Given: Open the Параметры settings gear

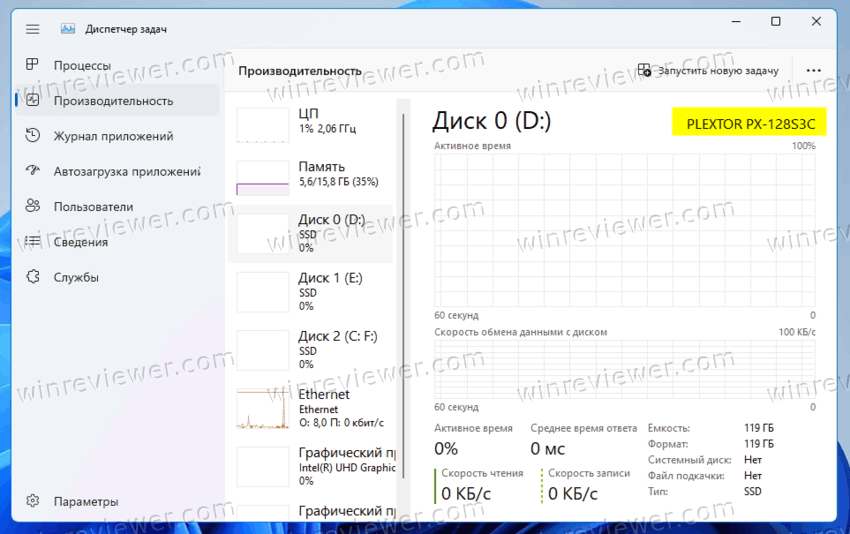Looking at the screenshot, I should coord(33,501).
